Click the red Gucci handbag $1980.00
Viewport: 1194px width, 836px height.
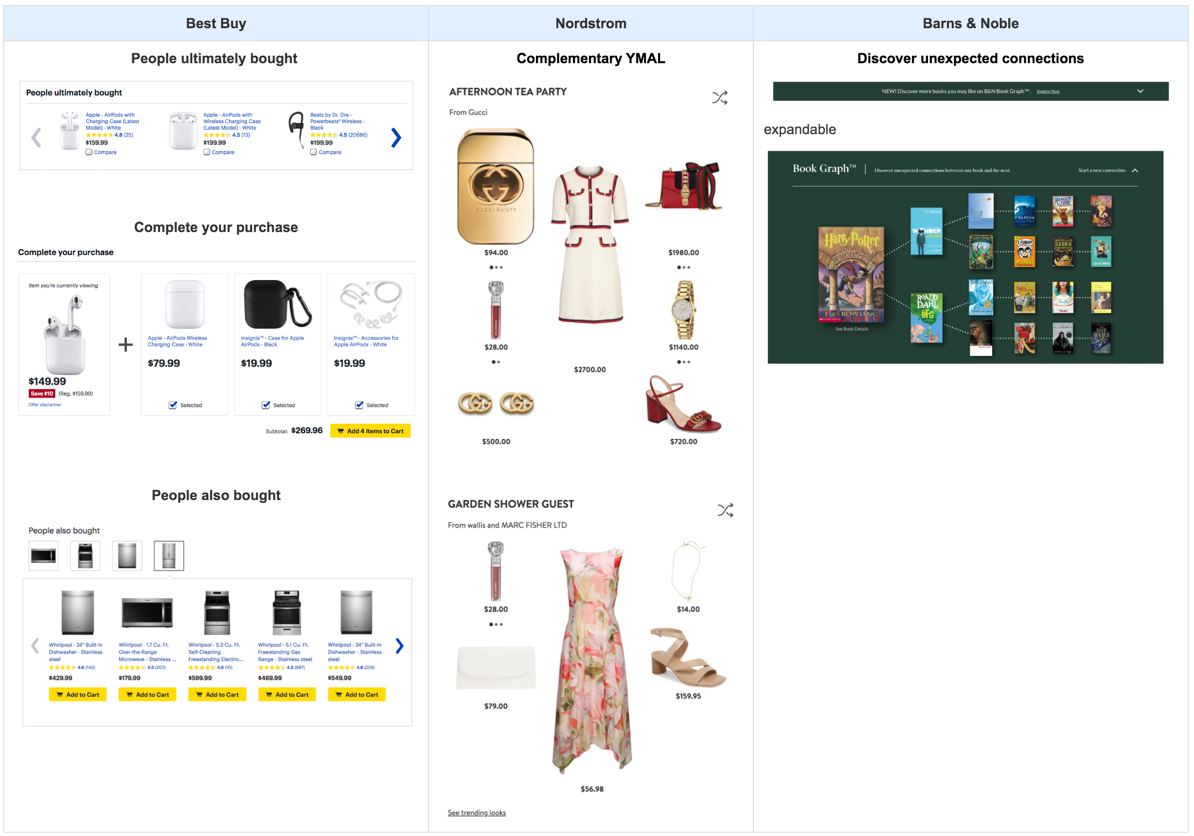tap(684, 185)
